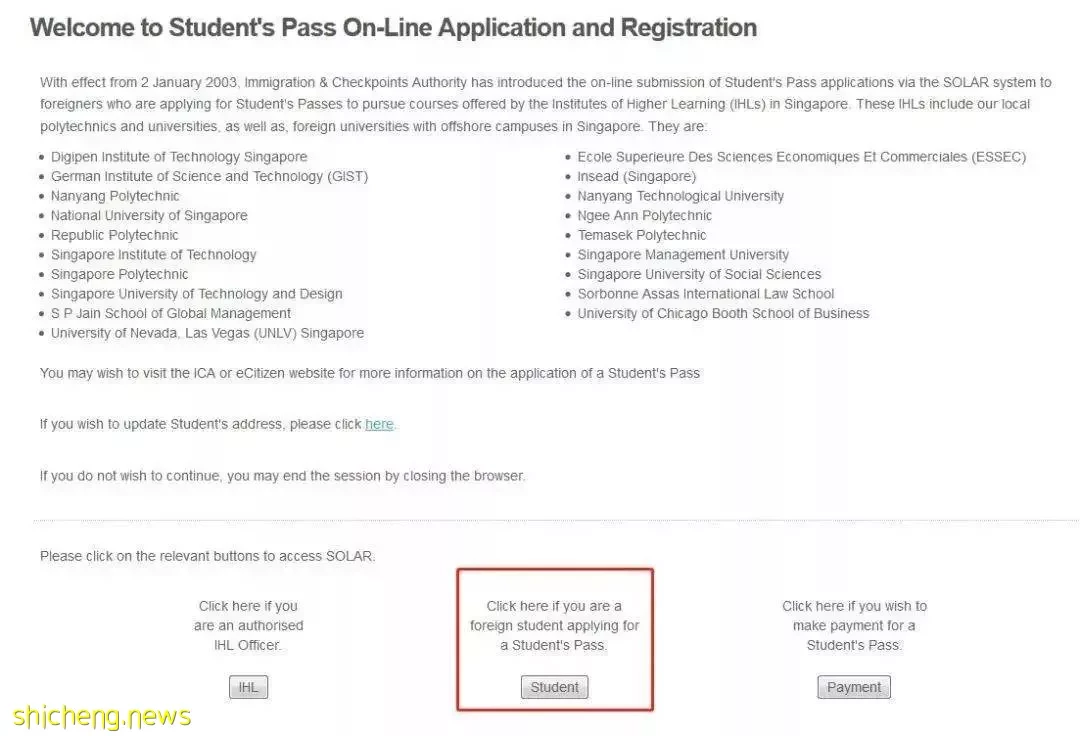Select National University of Singapore list item
This screenshot has height=736, width=1080.
[149, 215]
